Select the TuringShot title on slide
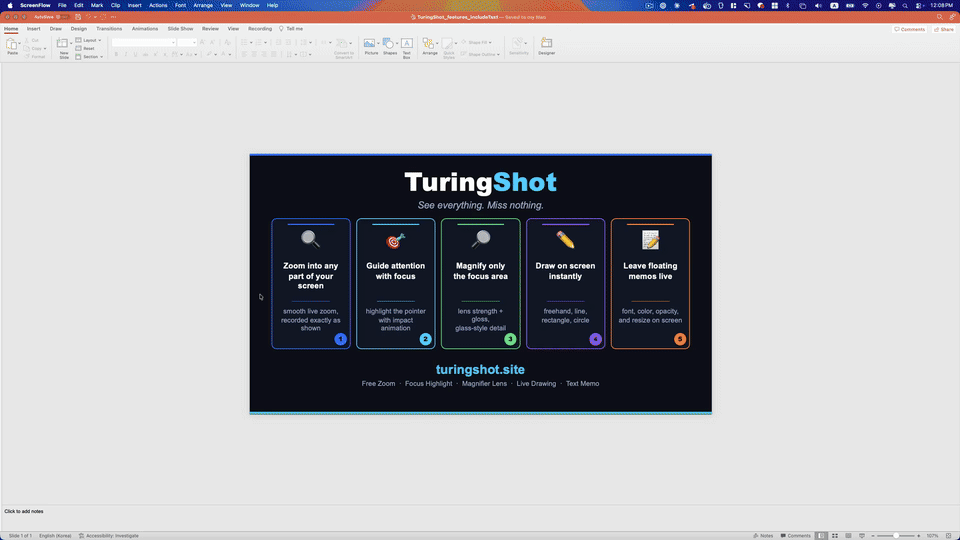Screen dimensions: 960x540 point(480,182)
